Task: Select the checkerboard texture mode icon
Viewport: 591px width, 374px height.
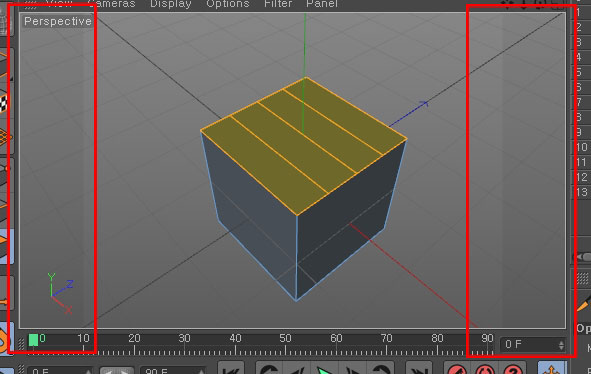Action: coord(4,103)
